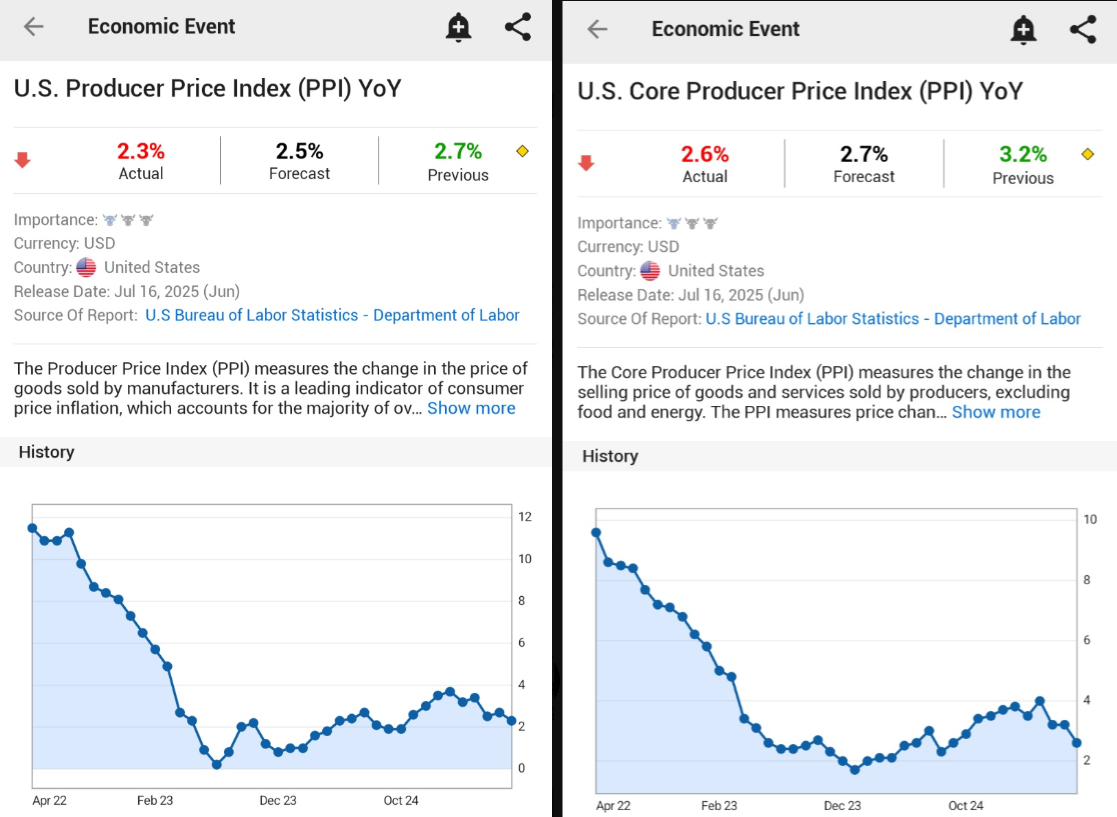The width and height of the screenshot is (1117, 817).
Task: Go back from the PPI YoY event
Action: click(34, 27)
